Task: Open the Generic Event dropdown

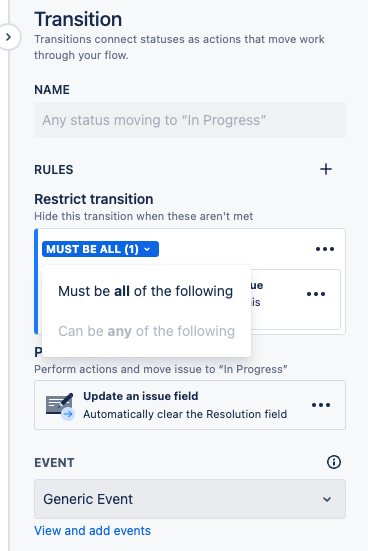Action: [x=190, y=499]
